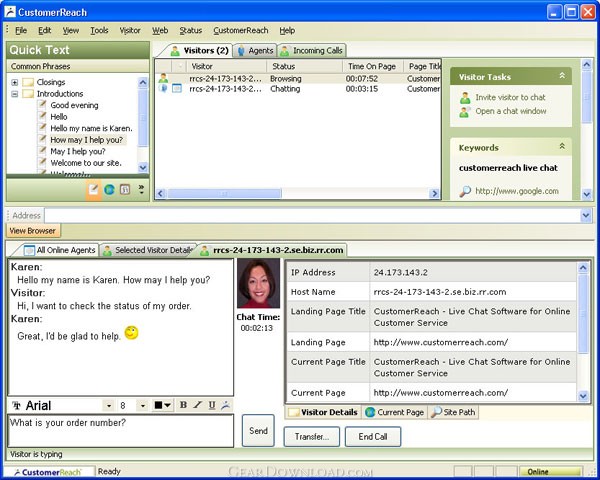Toggle italic formatting

[x=197, y=405]
